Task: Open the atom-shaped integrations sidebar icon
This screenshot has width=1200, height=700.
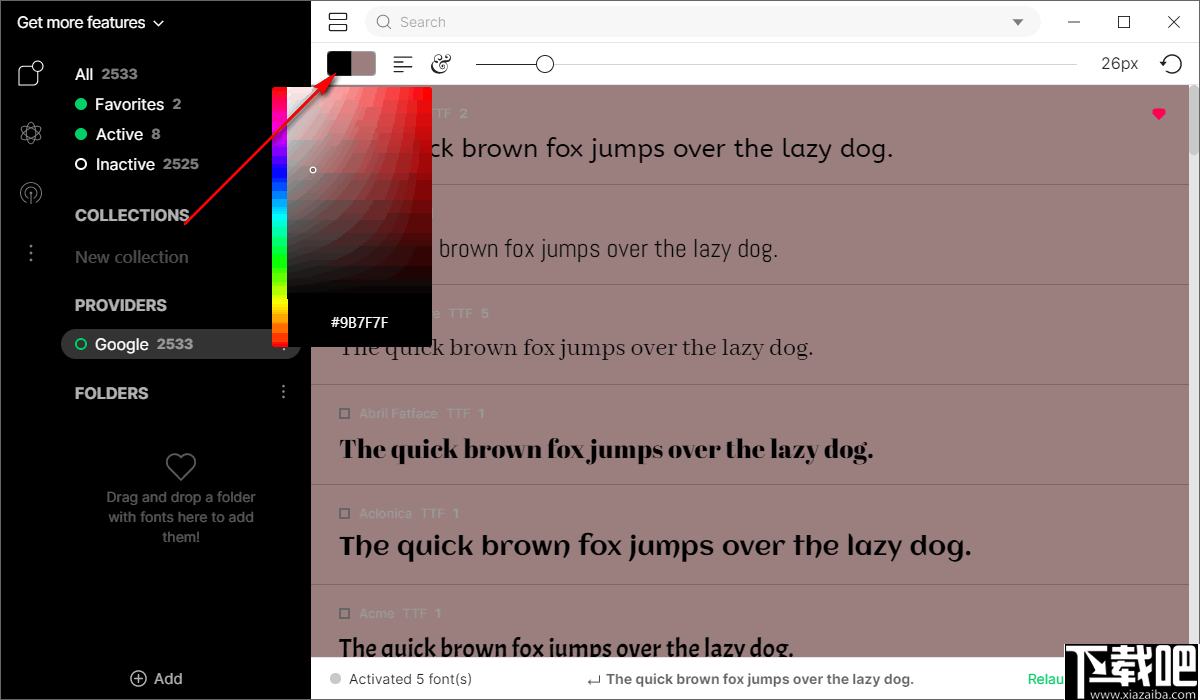Action: 31,133
